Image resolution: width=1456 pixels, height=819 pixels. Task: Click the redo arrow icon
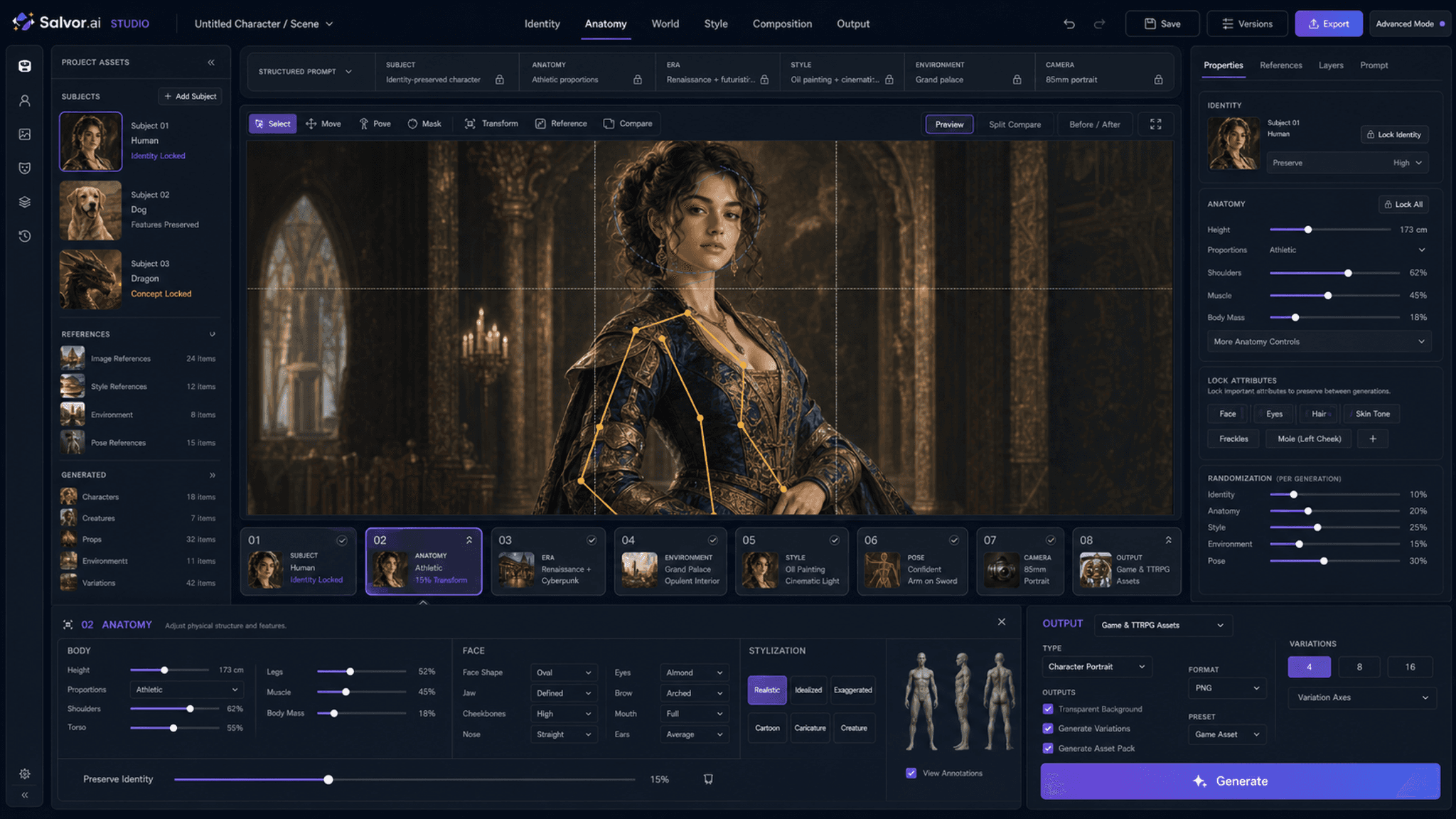coord(1099,24)
